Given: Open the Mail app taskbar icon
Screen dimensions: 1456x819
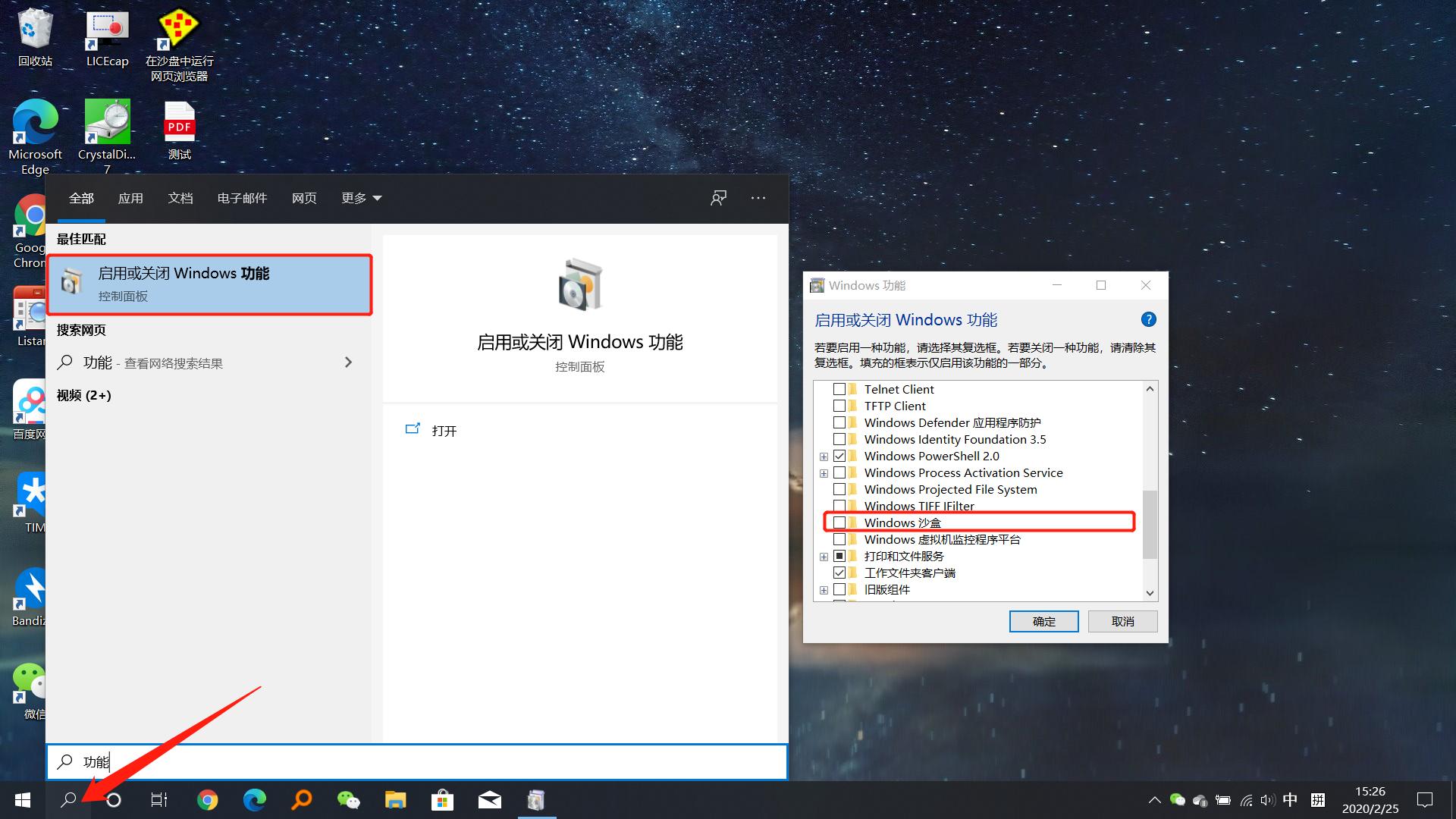Looking at the screenshot, I should [x=489, y=799].
